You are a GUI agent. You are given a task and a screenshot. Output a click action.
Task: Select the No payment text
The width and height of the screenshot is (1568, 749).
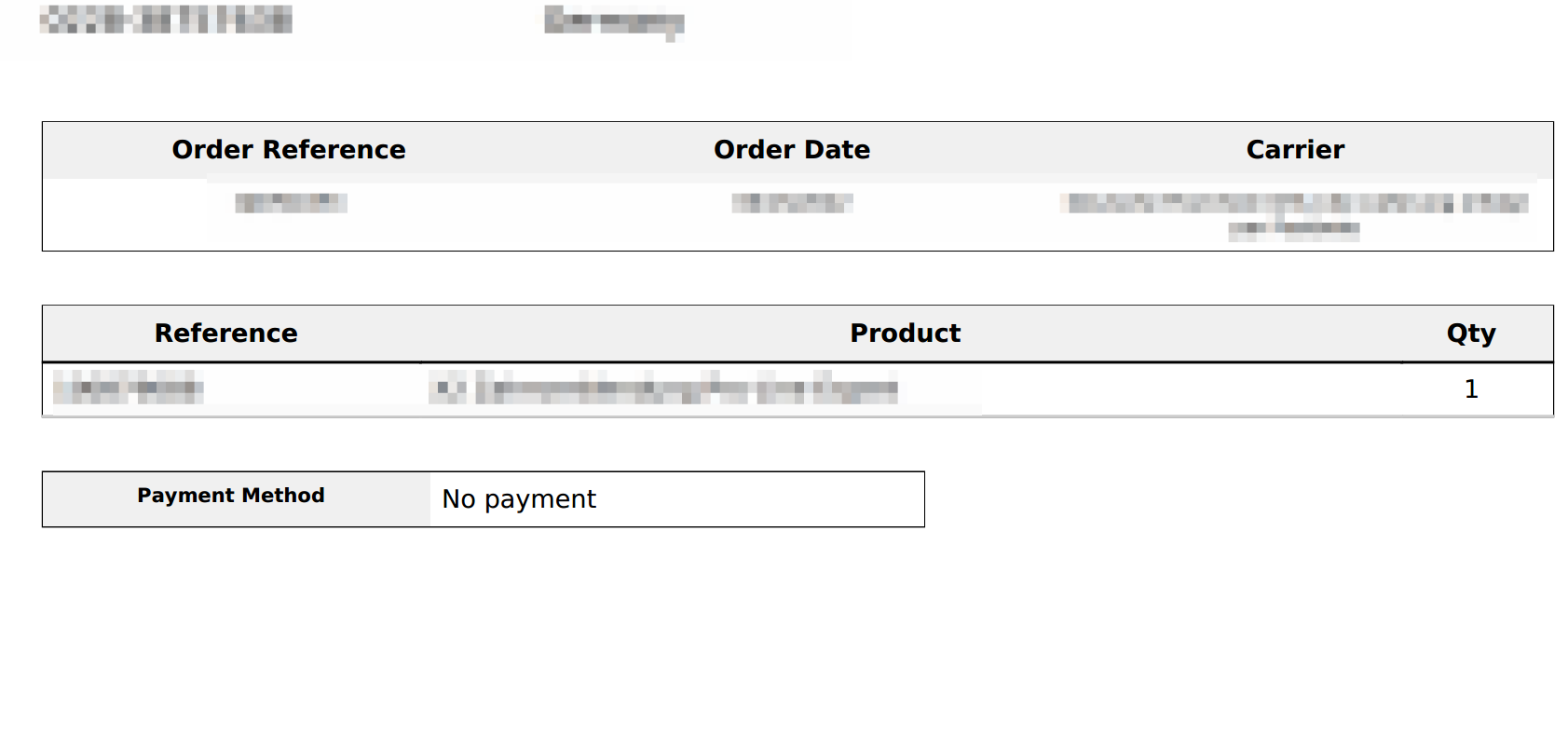pyautogui.click(x=519, y=499)
